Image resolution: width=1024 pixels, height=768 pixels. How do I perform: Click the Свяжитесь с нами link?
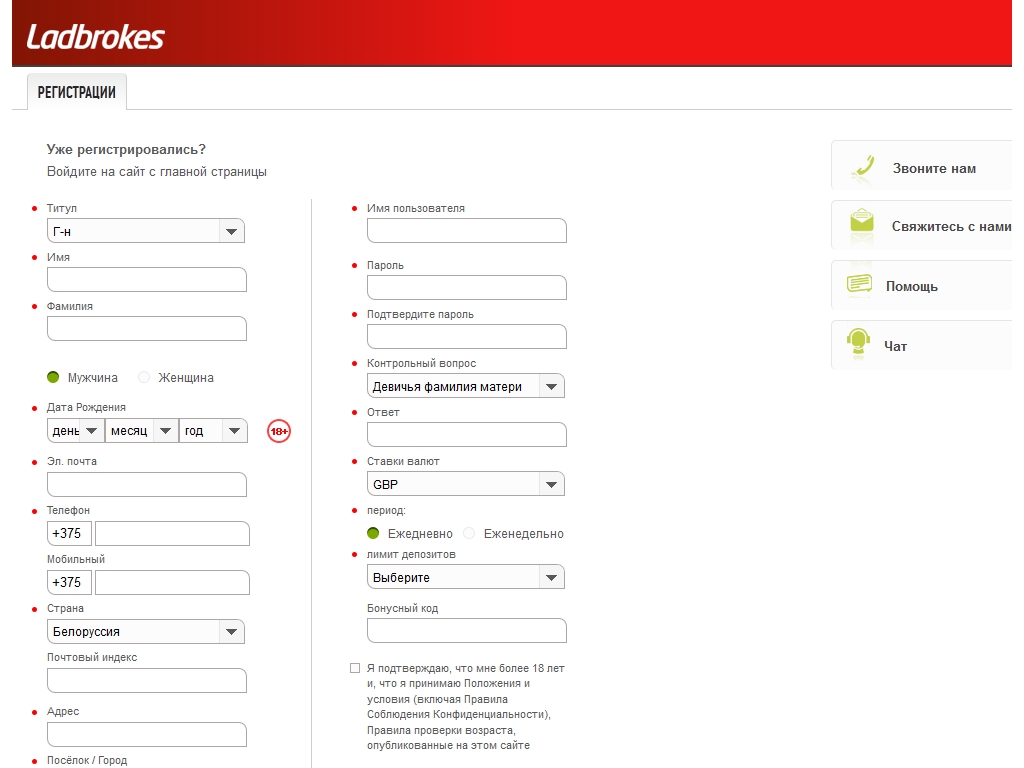coord(950,226)
